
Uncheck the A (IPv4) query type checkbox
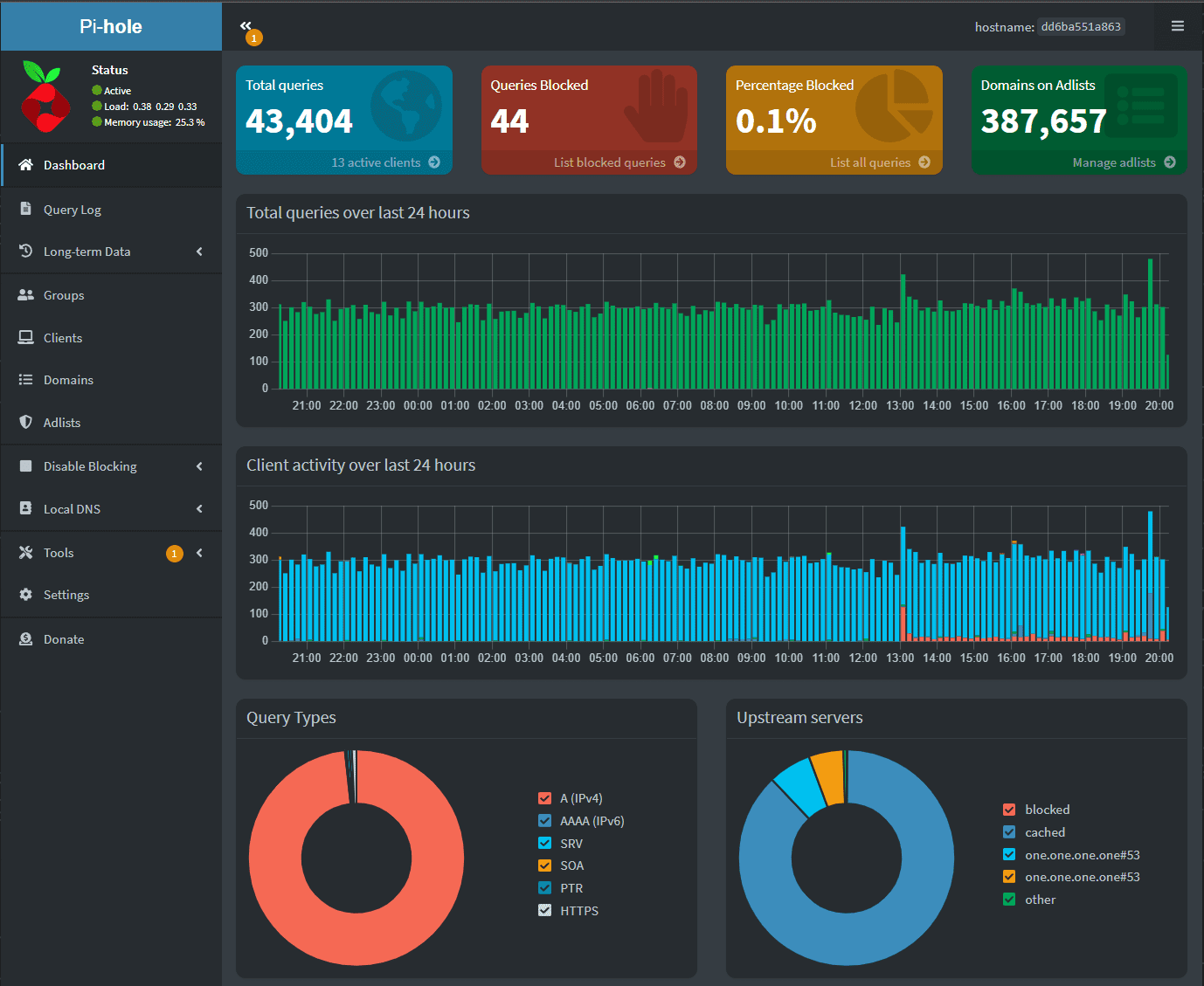pyautogui.click(x=545, y=798)
